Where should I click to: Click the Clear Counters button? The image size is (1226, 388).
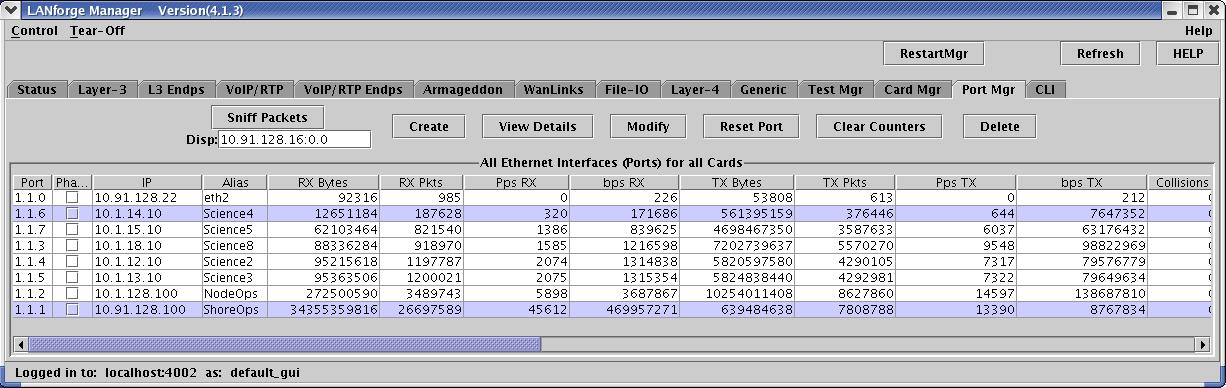tap(880, 126)
